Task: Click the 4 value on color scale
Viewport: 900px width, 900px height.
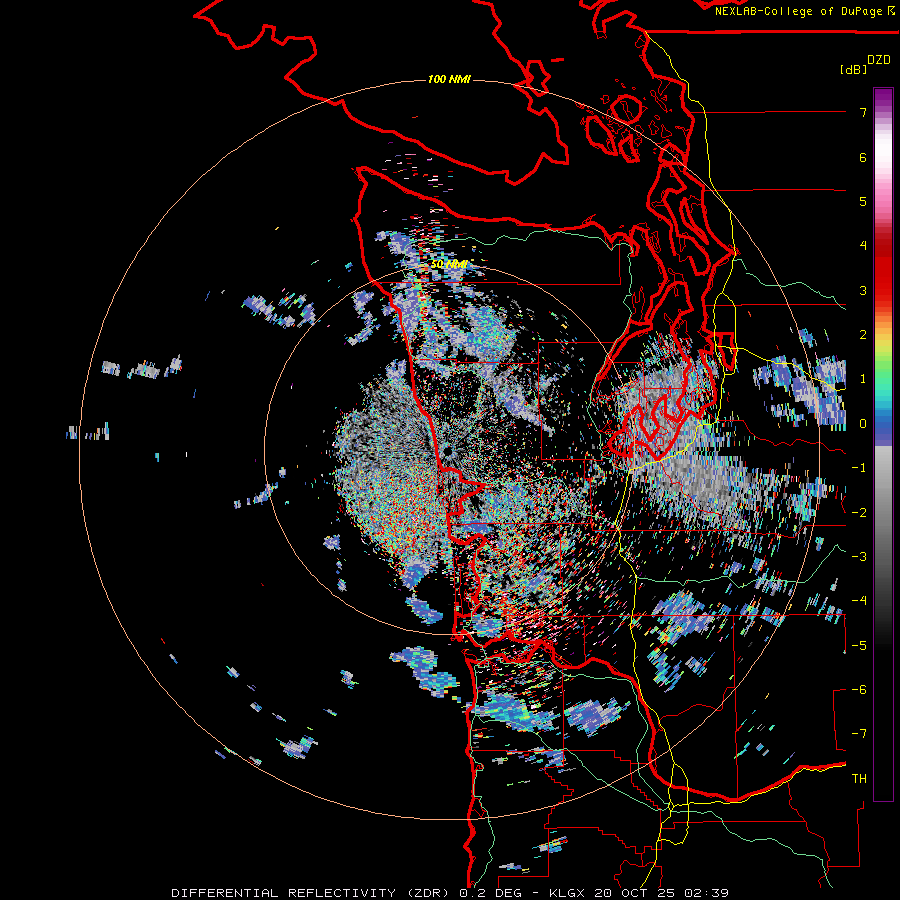Action: [863, 246]
